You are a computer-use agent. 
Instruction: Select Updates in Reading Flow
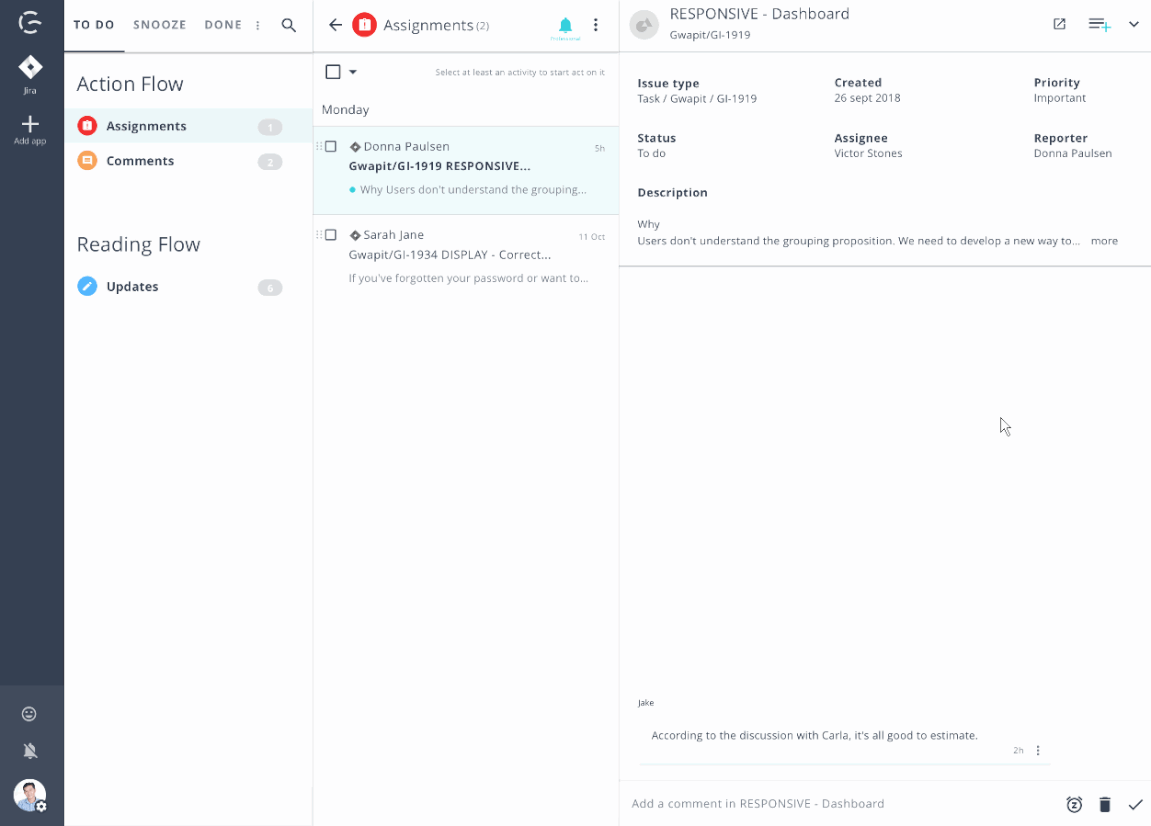pyautogui.click(x=188, y=286)
